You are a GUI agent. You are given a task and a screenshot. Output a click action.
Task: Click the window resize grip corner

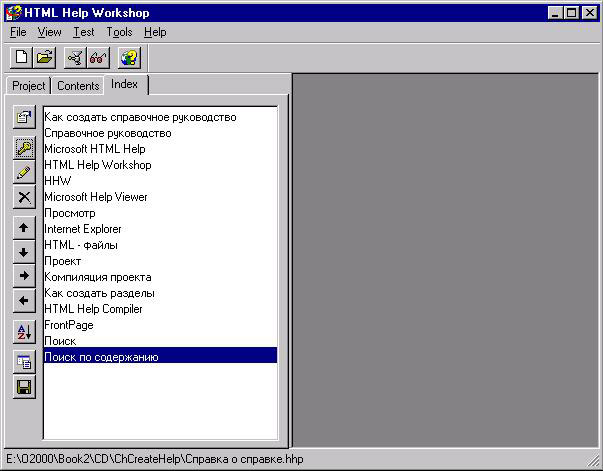[x=592, y=461]
